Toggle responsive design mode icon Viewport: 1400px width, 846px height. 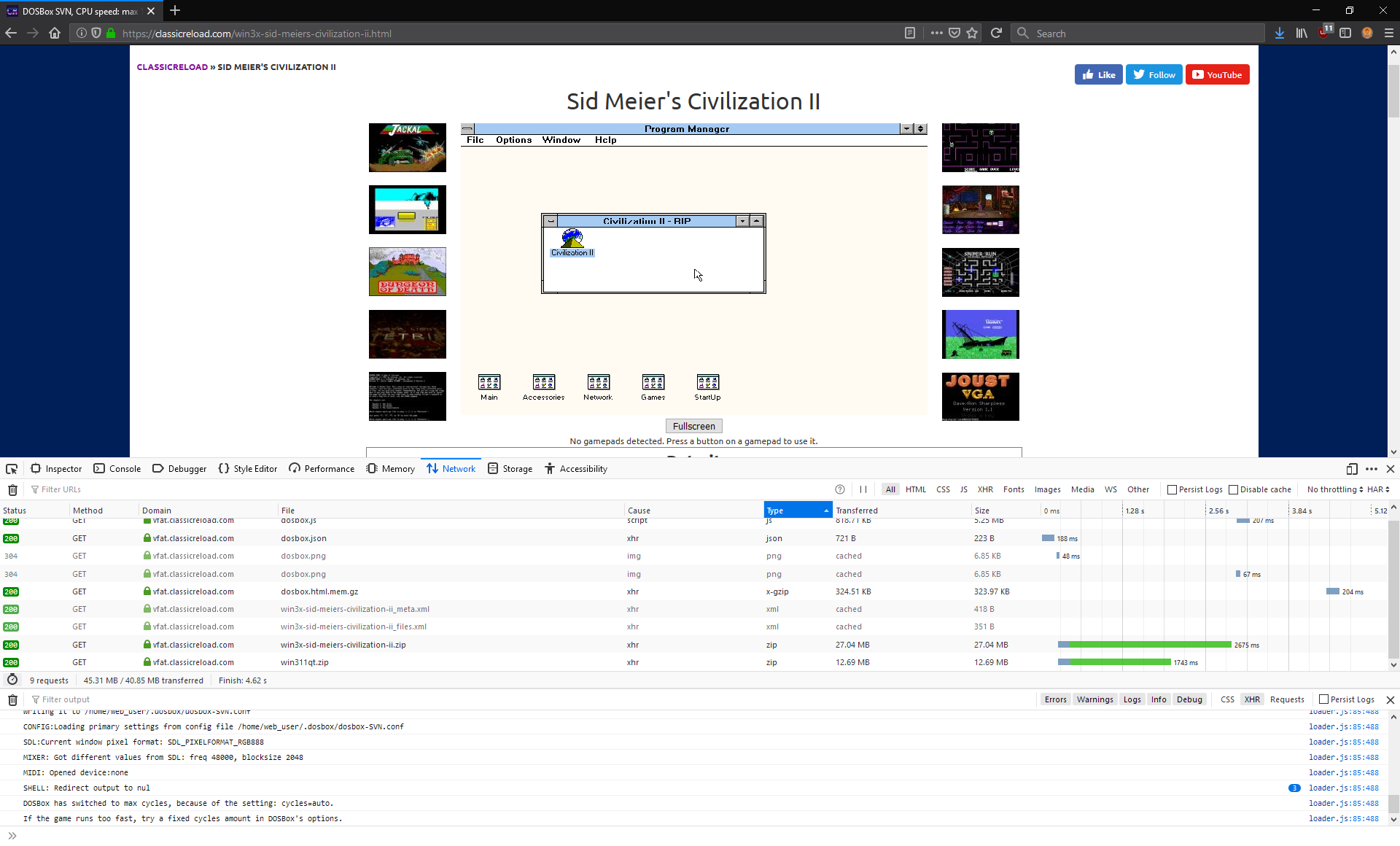pos(1352,469)
